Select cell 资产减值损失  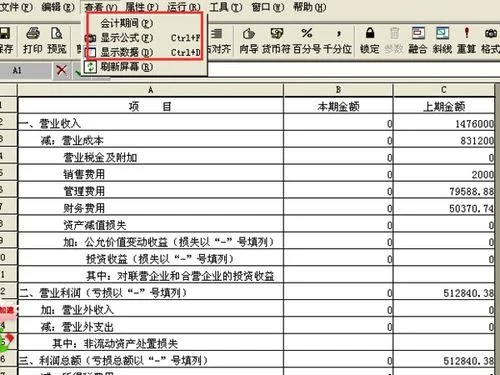tap(151, 225)
